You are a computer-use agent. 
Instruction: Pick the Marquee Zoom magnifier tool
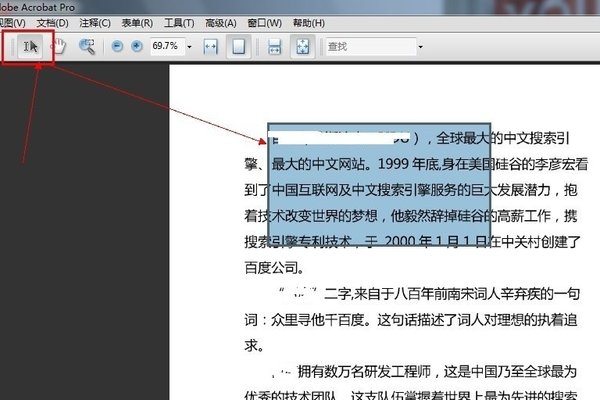[x=87, y=47]
